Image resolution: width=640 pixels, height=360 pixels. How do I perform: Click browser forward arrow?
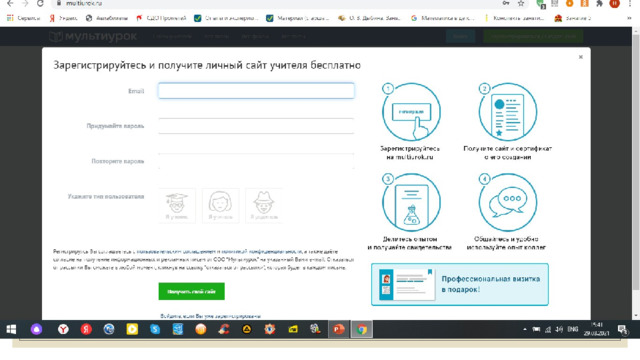tap(25, 3)
